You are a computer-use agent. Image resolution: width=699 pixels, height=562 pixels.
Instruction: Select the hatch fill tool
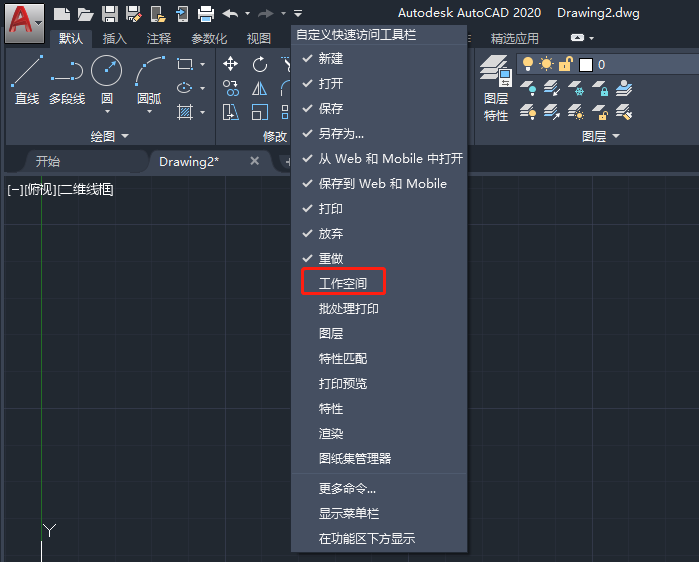click(185, 112)
